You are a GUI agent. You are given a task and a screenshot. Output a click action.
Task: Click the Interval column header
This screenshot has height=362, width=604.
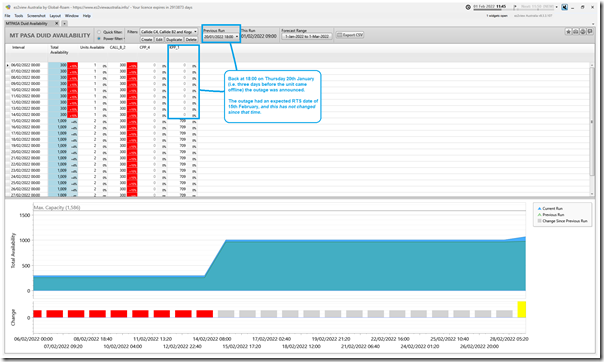point(18,47)
